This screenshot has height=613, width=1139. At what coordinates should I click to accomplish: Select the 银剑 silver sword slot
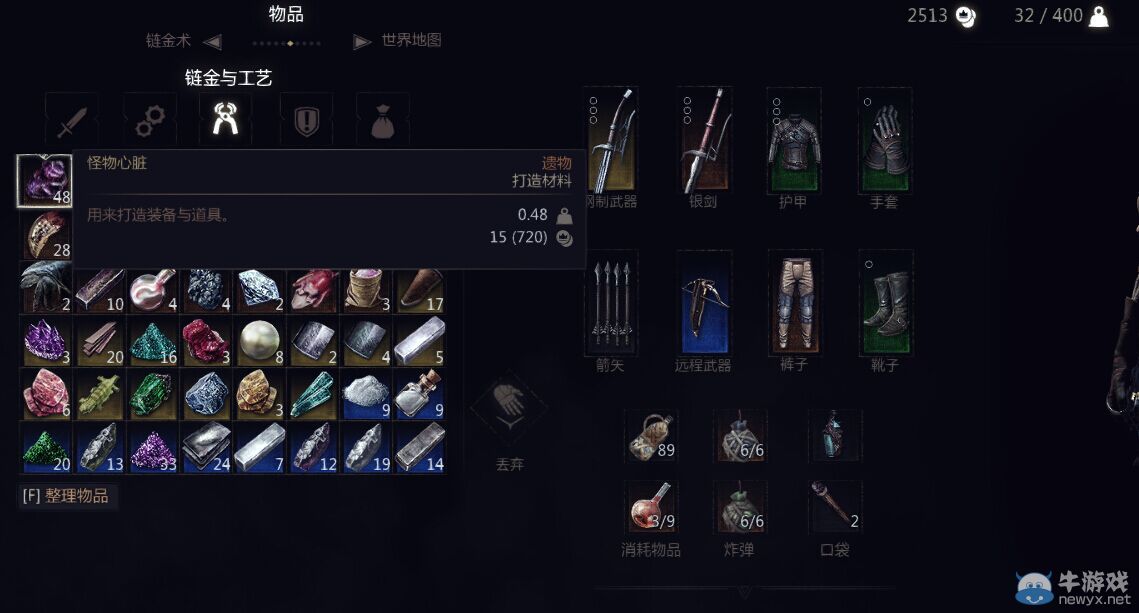703,140
